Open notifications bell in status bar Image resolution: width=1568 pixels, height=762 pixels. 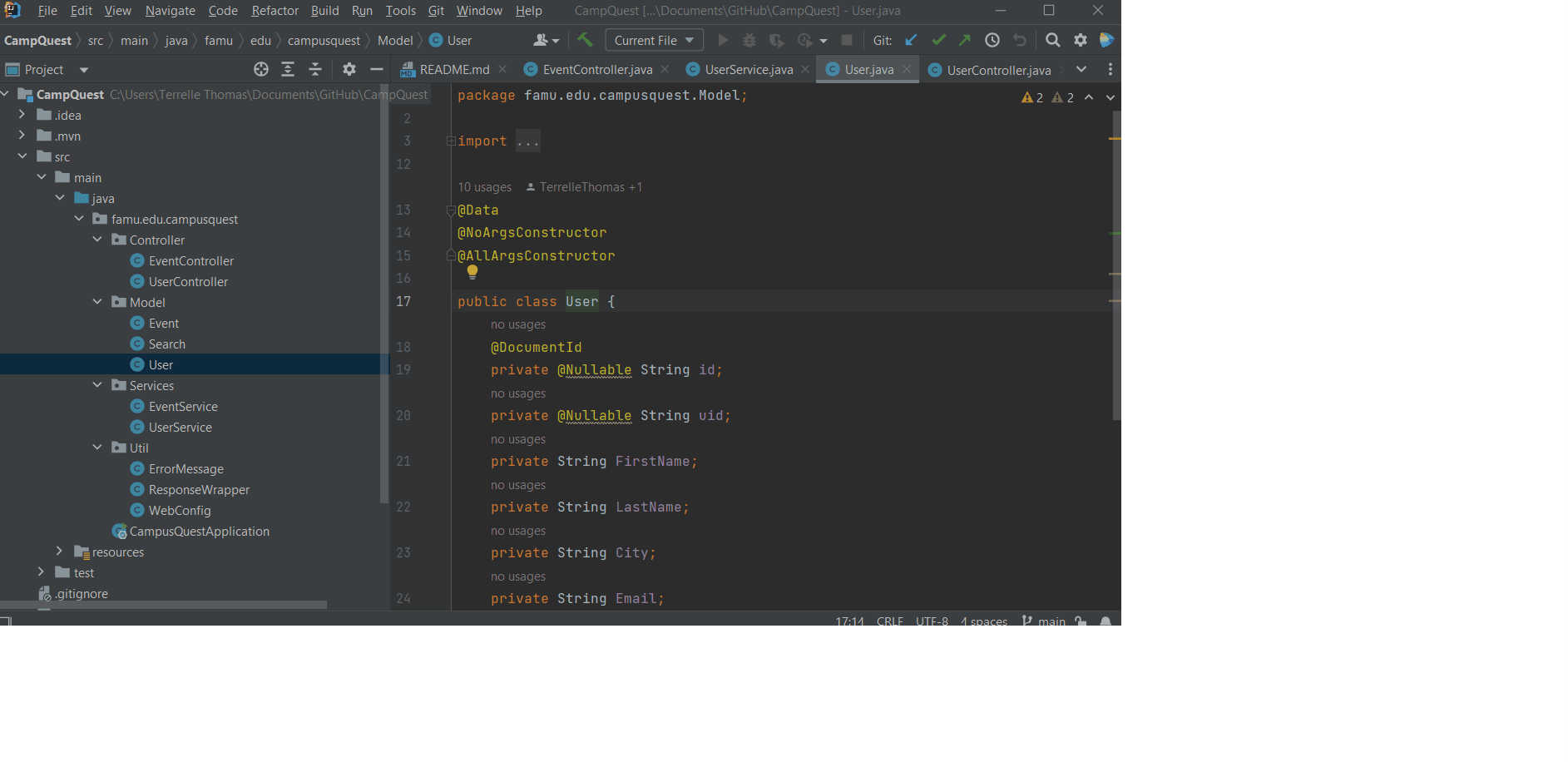(x=1106, y=621)
